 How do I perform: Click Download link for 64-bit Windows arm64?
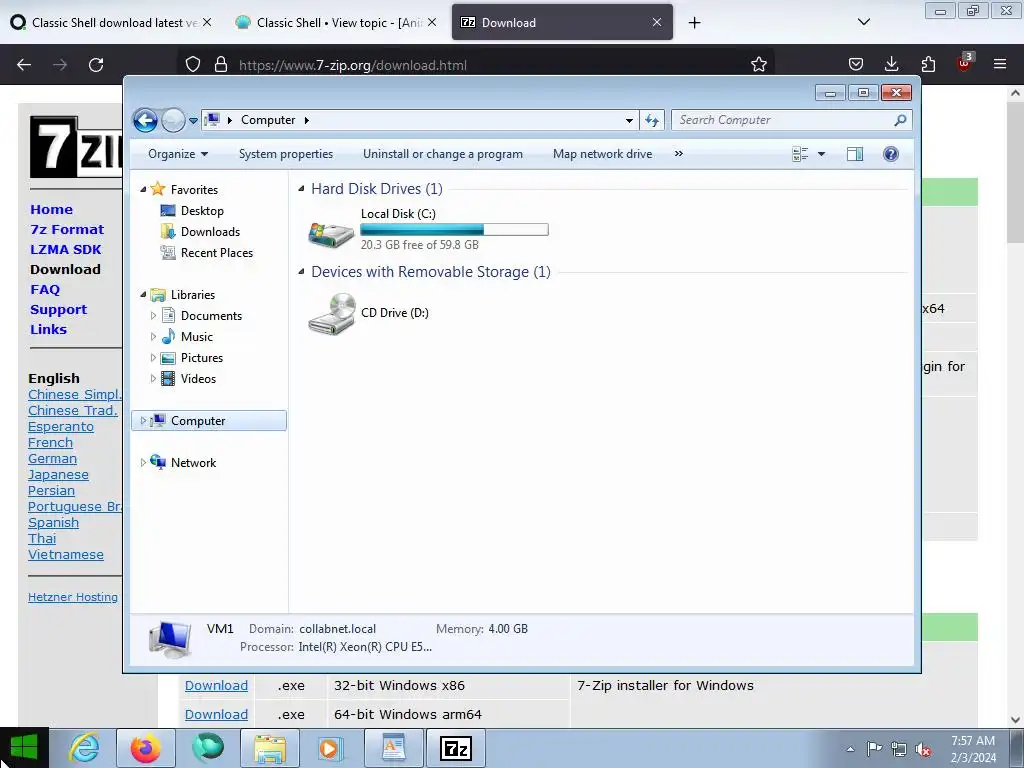[x=216, y=714]
